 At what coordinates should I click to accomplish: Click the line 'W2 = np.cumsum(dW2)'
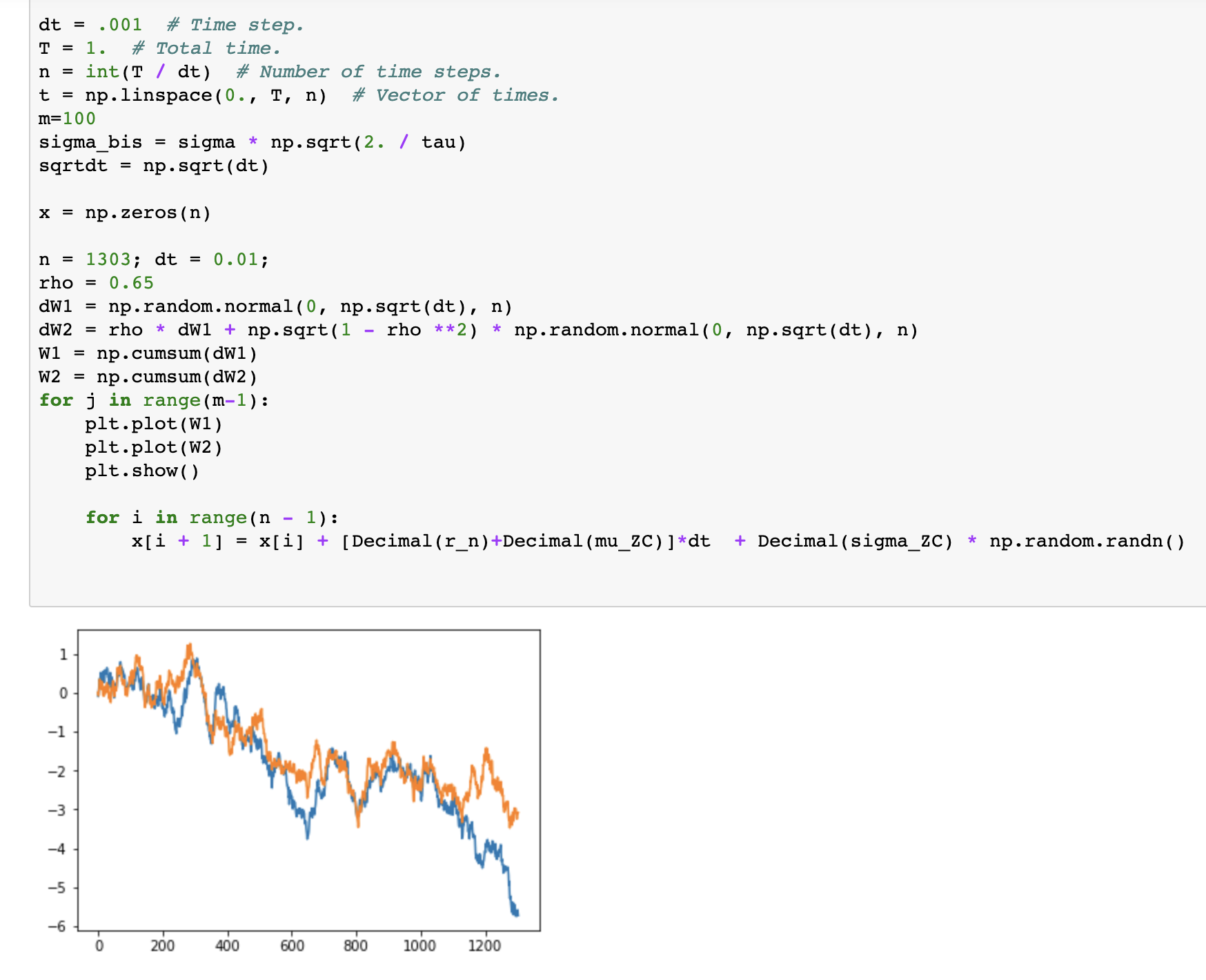148,377
